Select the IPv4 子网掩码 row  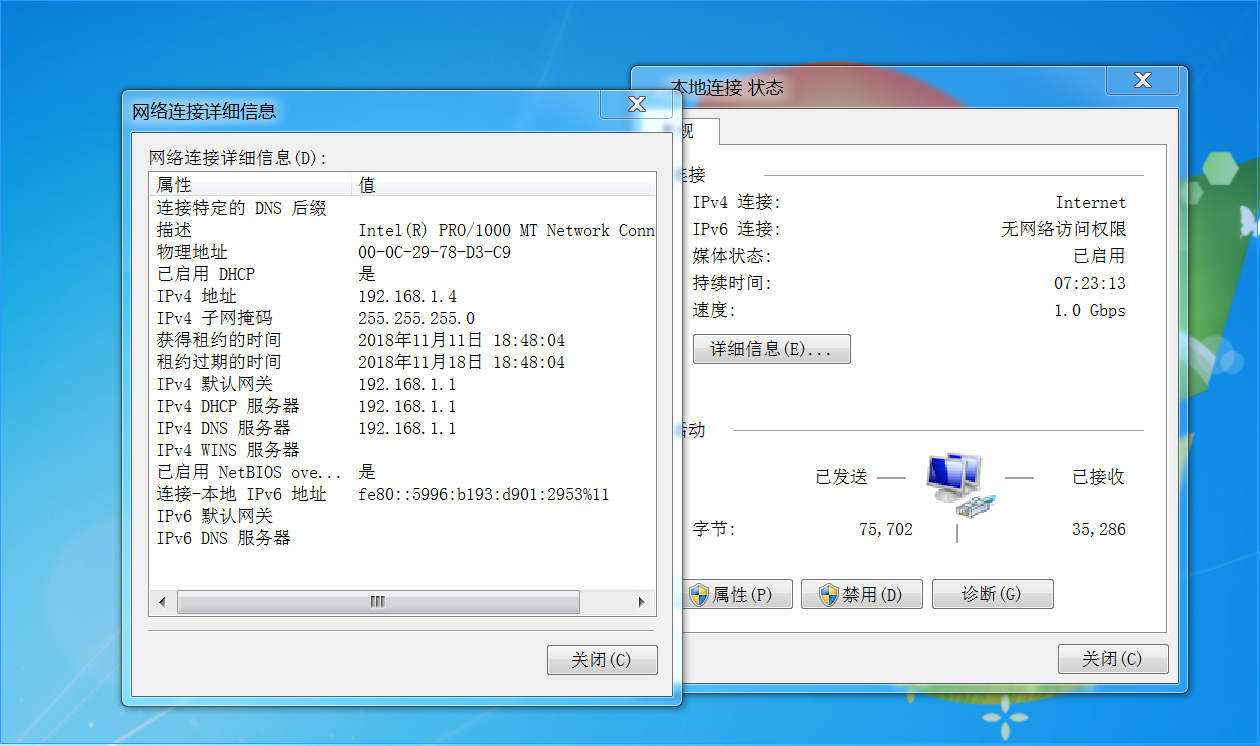coord(402,318)
